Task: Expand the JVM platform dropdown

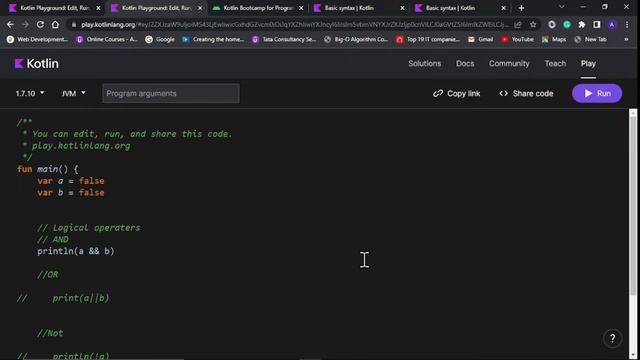Action: coord(73,93)
